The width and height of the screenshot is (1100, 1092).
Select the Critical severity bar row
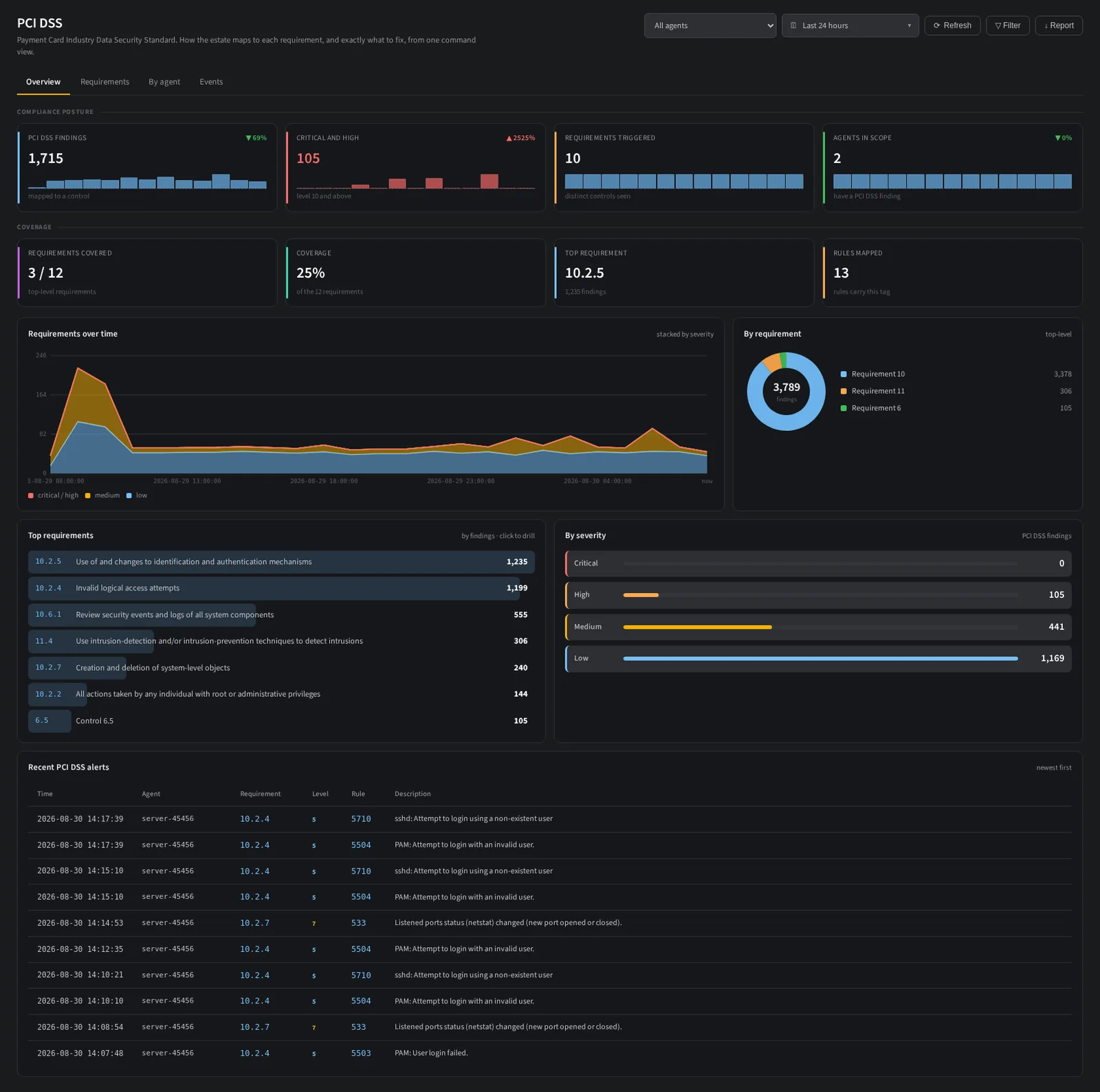point(818,564)
